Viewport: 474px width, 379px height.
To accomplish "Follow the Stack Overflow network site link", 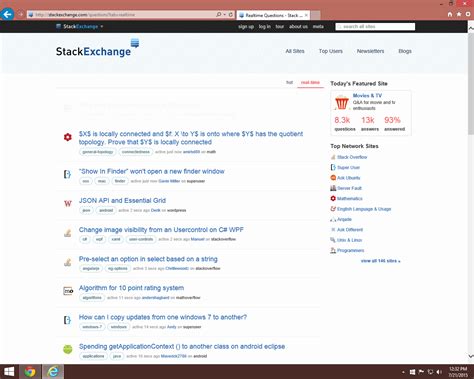I will coord(352,157).
